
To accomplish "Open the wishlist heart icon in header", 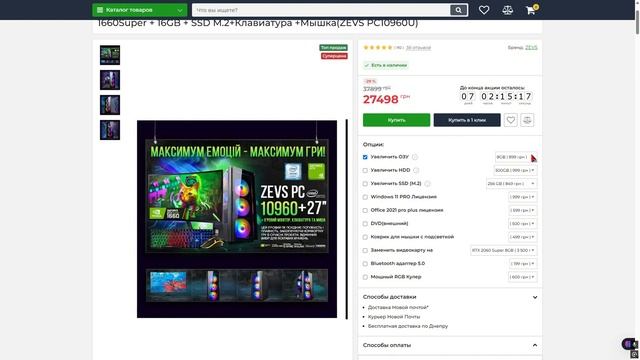I will click(x=484, y=10).
